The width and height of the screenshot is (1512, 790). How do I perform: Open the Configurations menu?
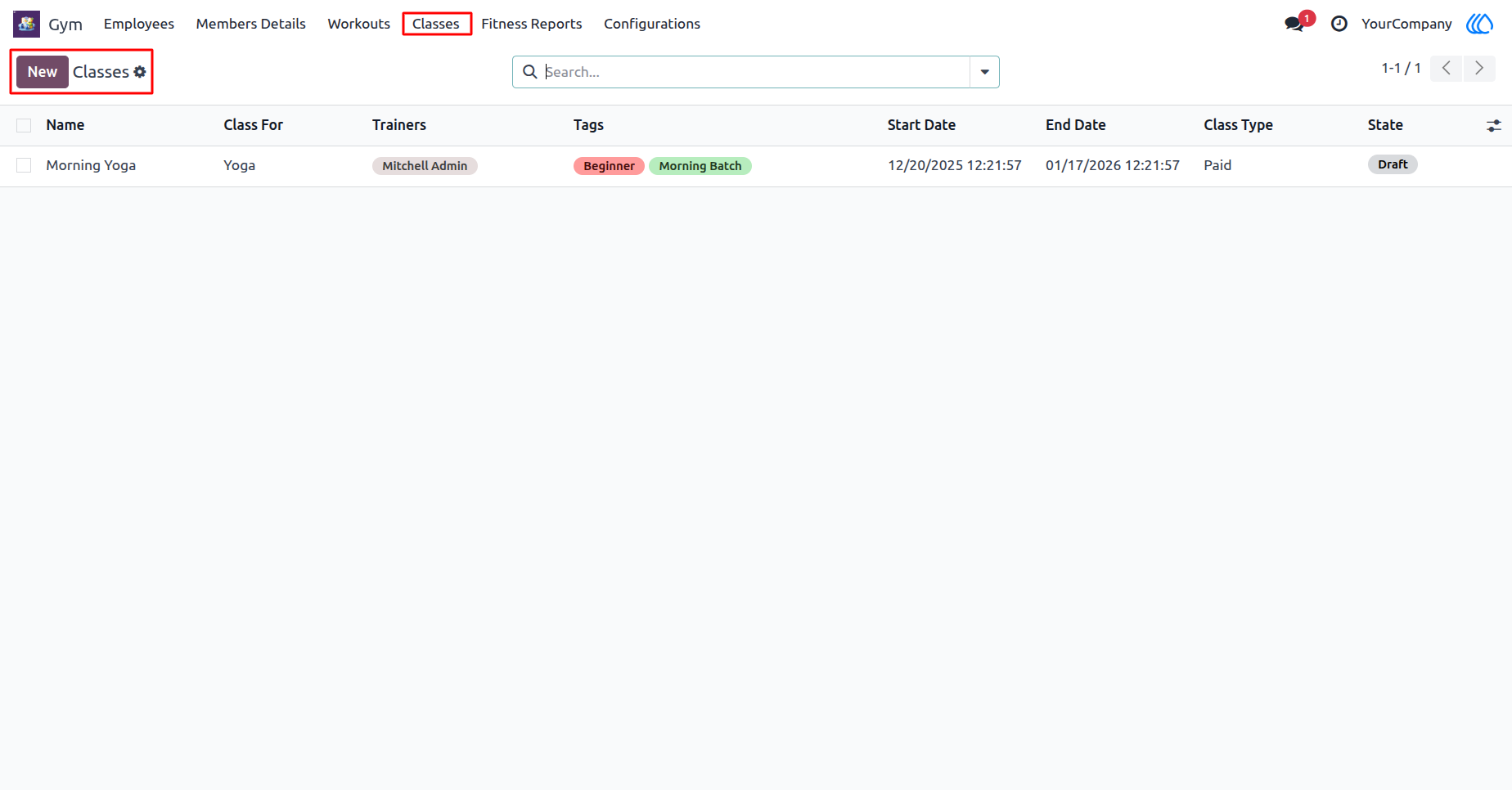click(652, 24)
